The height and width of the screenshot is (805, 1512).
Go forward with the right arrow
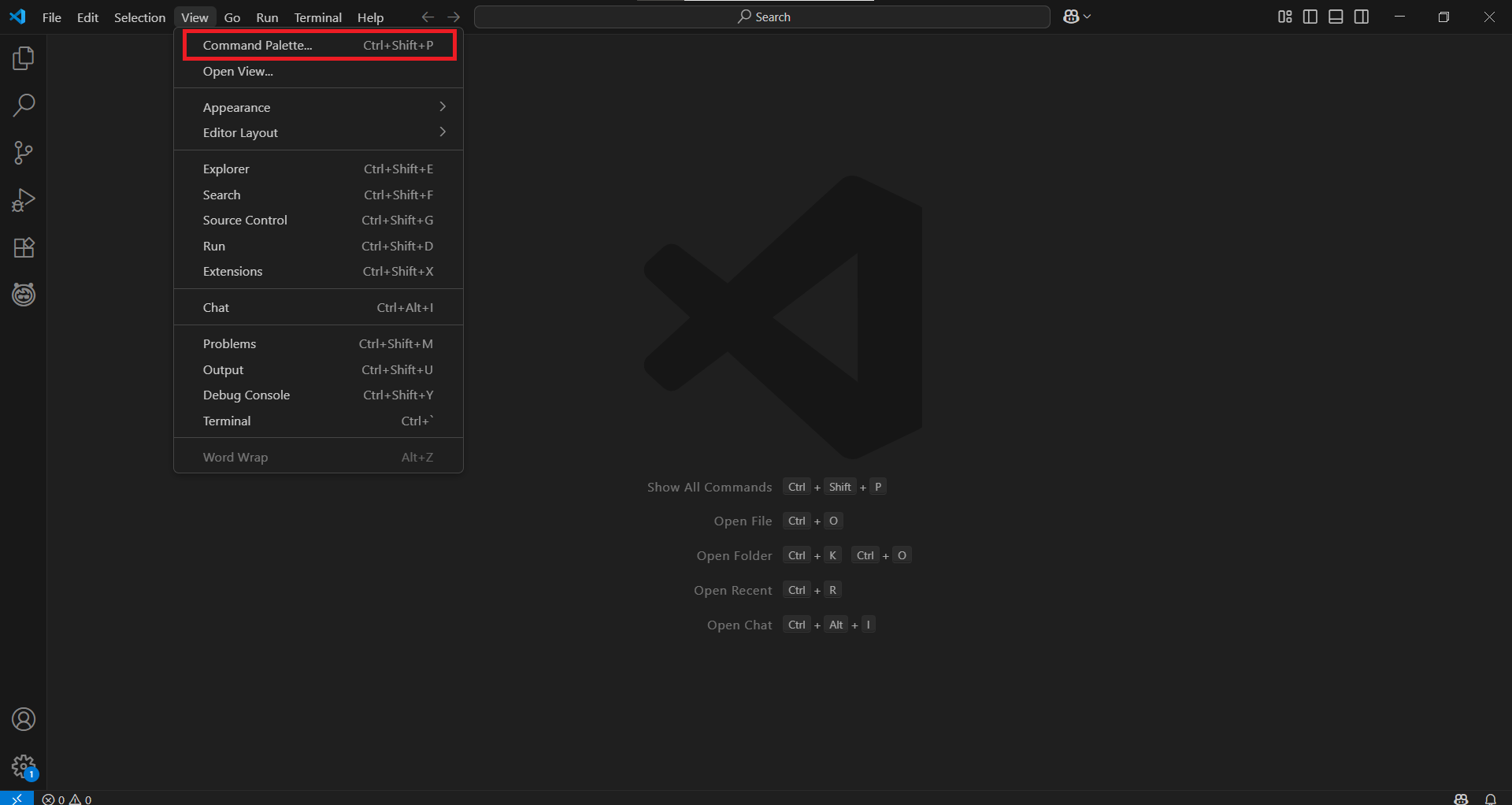pos(454,17)
